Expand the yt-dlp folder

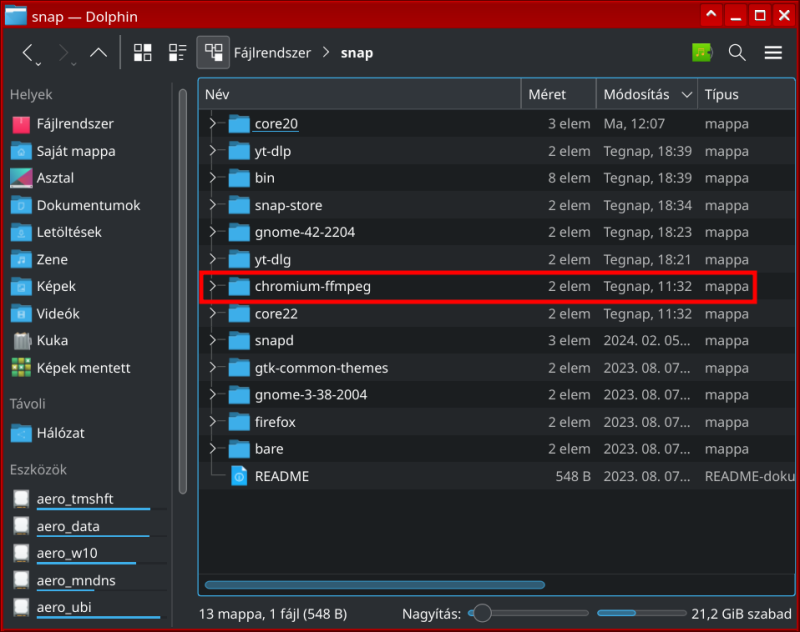212,151
